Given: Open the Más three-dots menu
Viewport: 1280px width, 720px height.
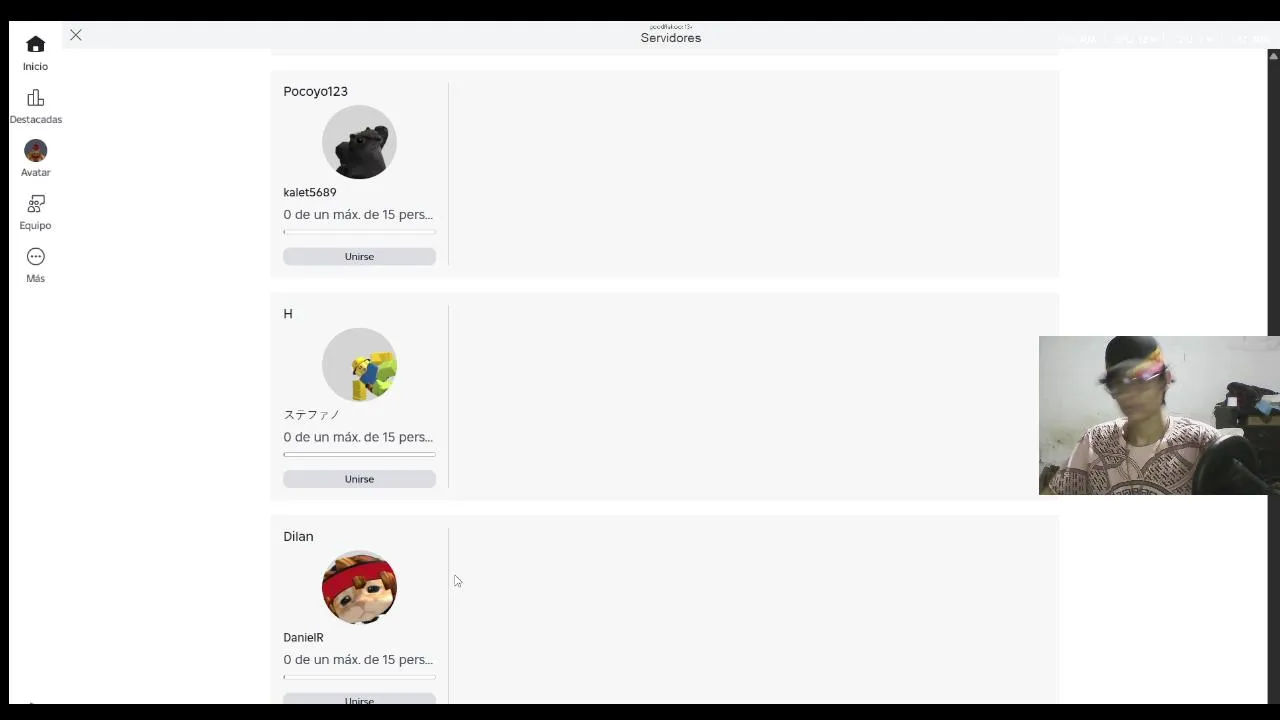Looking at the screenshot, I should (36, 257).
